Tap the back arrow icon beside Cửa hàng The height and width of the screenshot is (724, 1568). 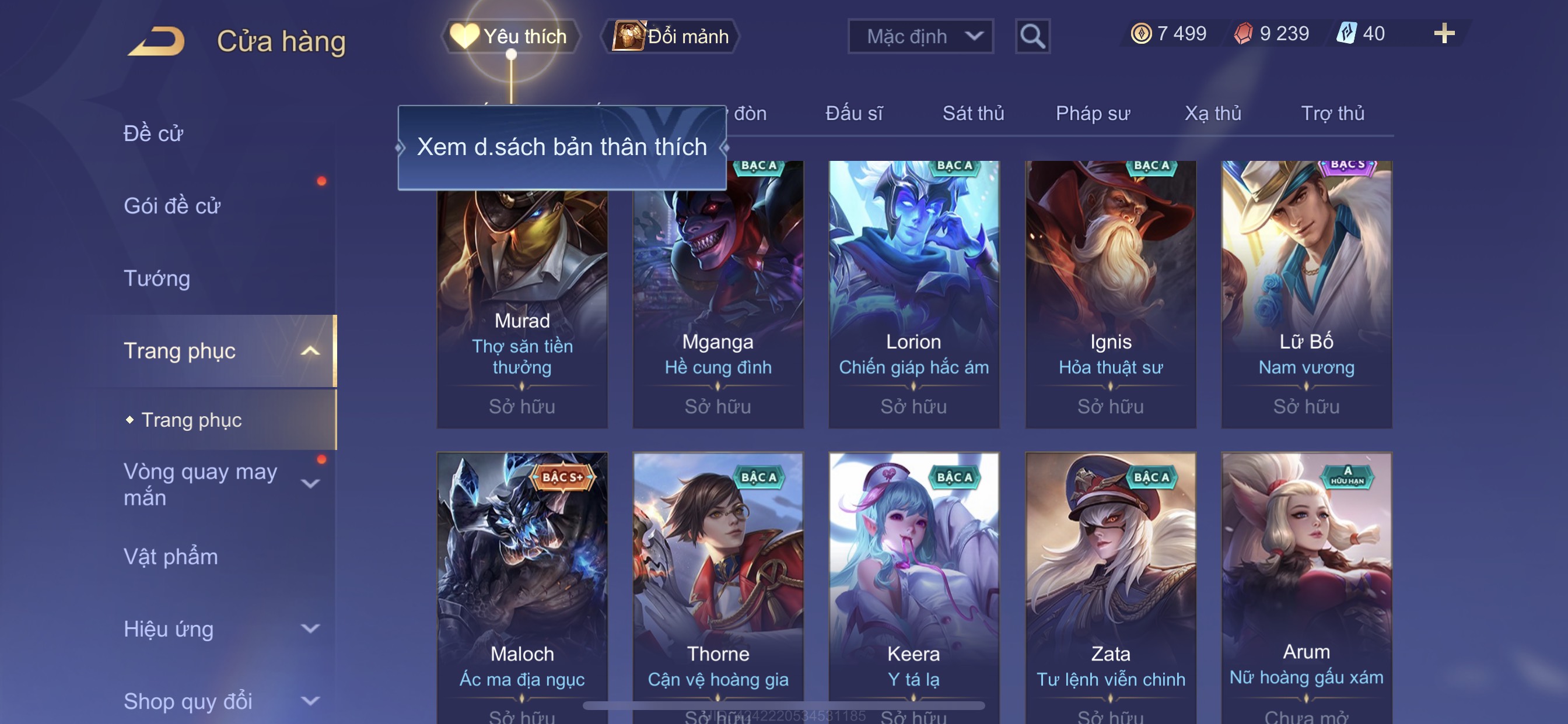click(156, 41)
